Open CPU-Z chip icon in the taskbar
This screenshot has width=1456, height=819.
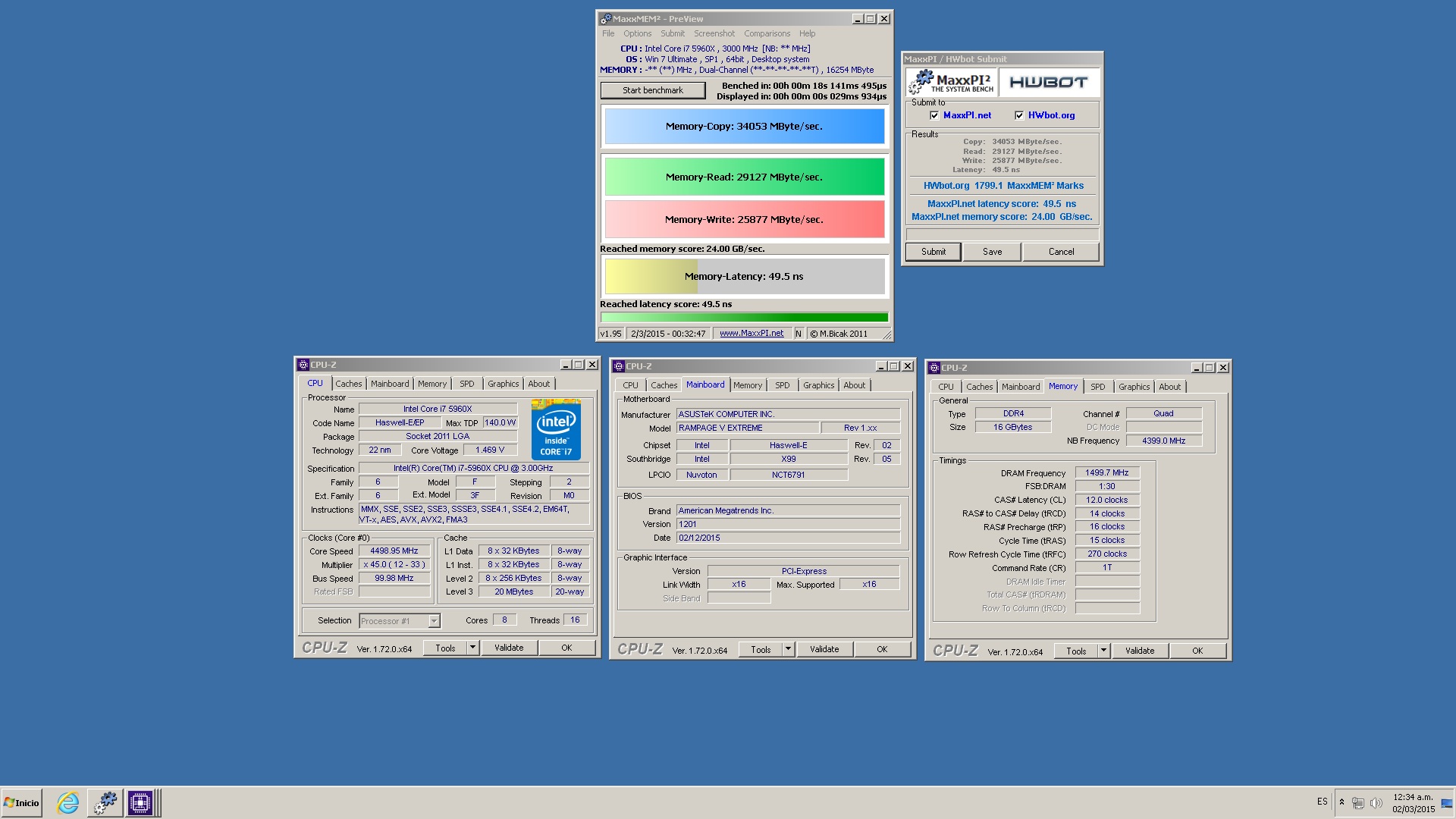(140, 802)
